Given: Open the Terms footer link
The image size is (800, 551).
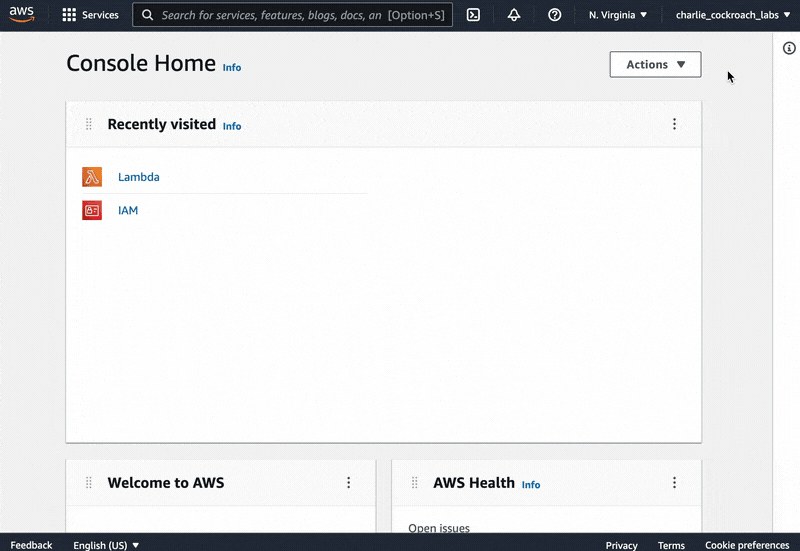Looking at the screenshot, I should pos(671,545).
